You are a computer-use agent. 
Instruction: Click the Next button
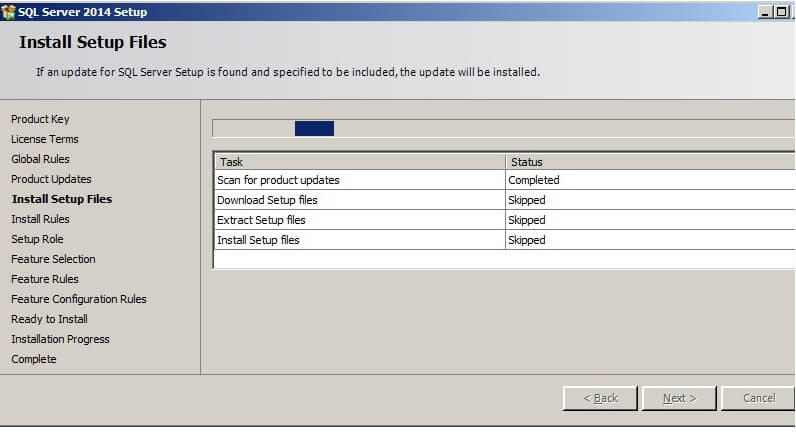coord(679,398)
